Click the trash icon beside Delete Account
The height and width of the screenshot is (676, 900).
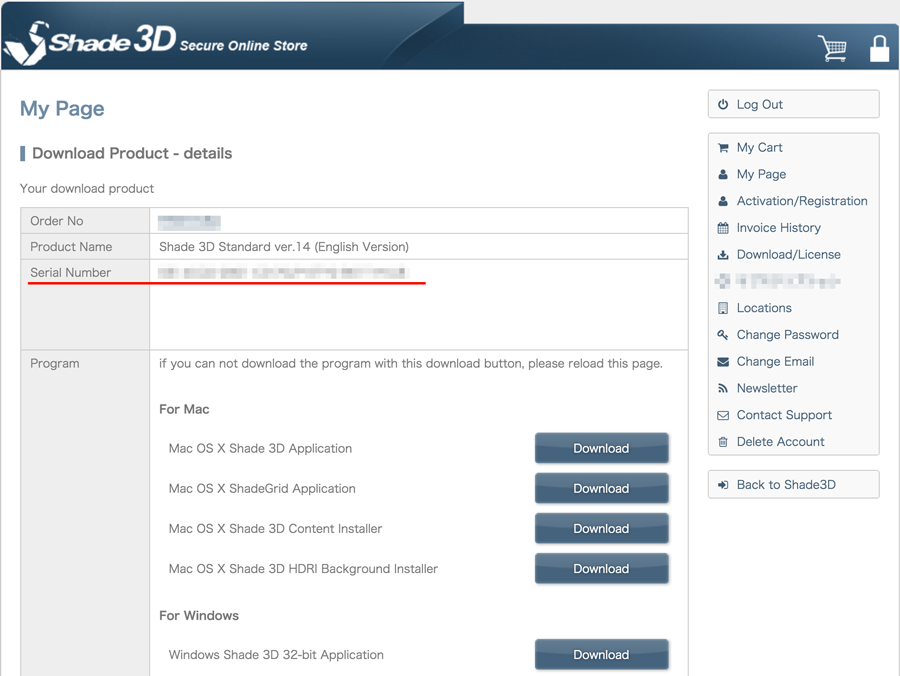723,442
